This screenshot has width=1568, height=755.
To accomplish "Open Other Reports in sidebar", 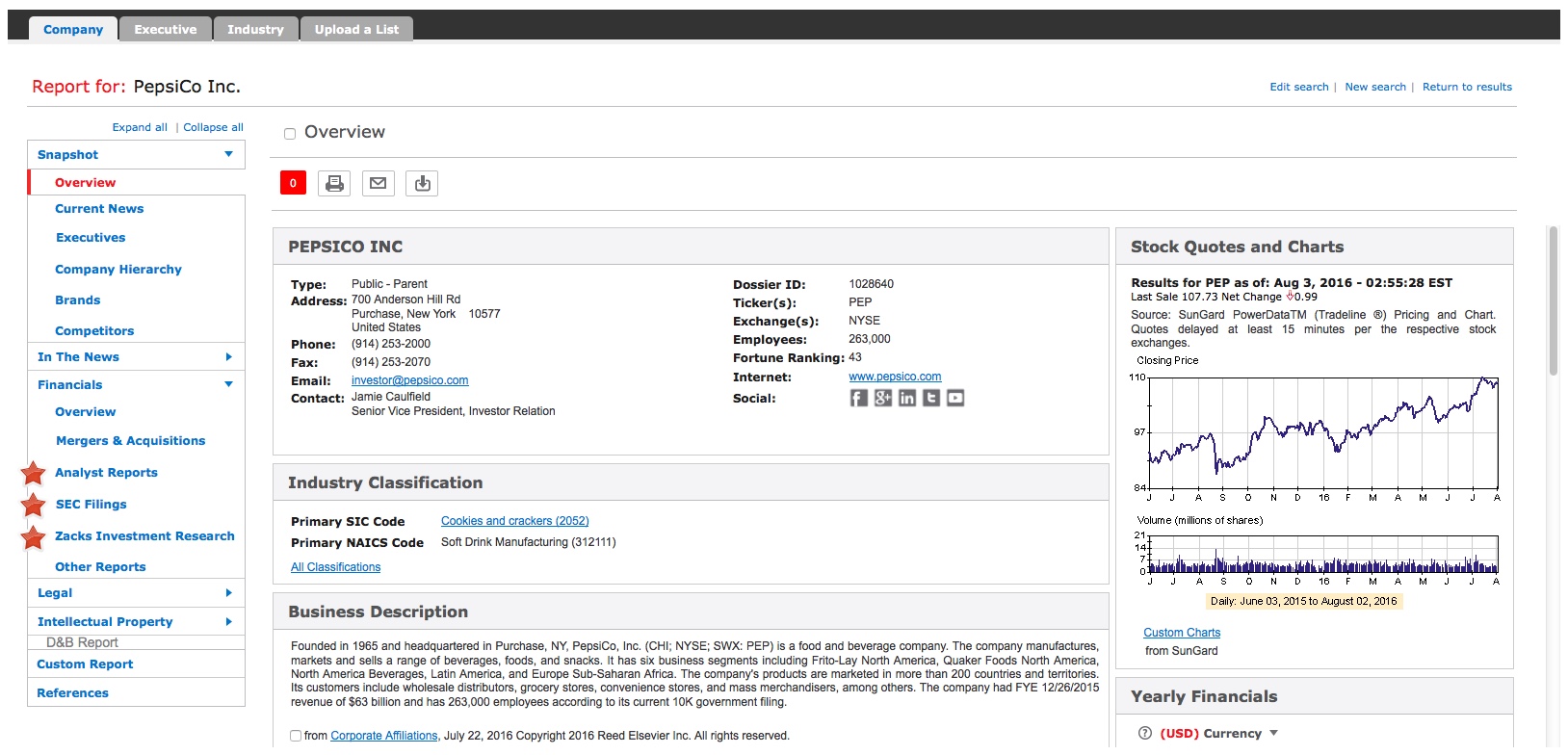I will (100, 566).
